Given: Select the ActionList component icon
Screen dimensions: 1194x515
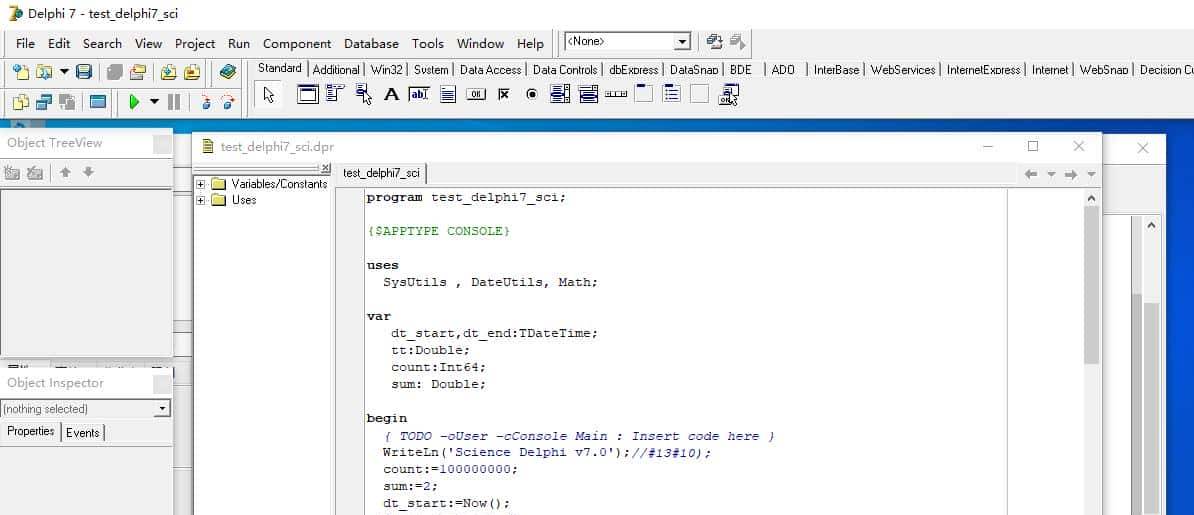Looking at the screenshot, I should pos(729,94).
